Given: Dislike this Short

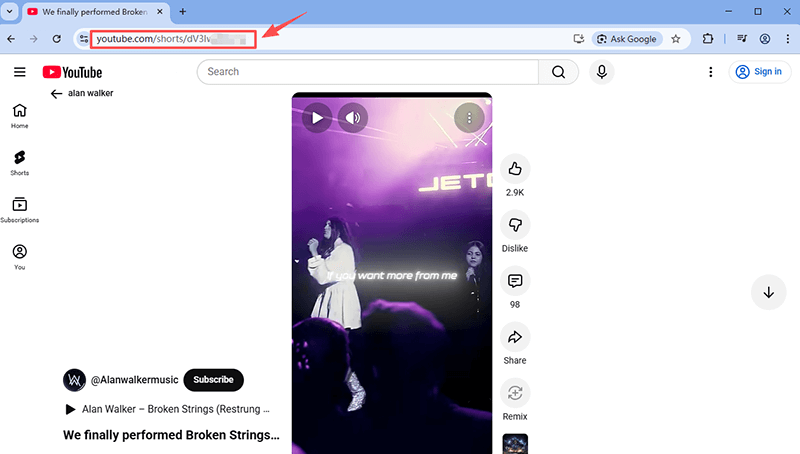Looking at the screenshot, I should point(515,225).
